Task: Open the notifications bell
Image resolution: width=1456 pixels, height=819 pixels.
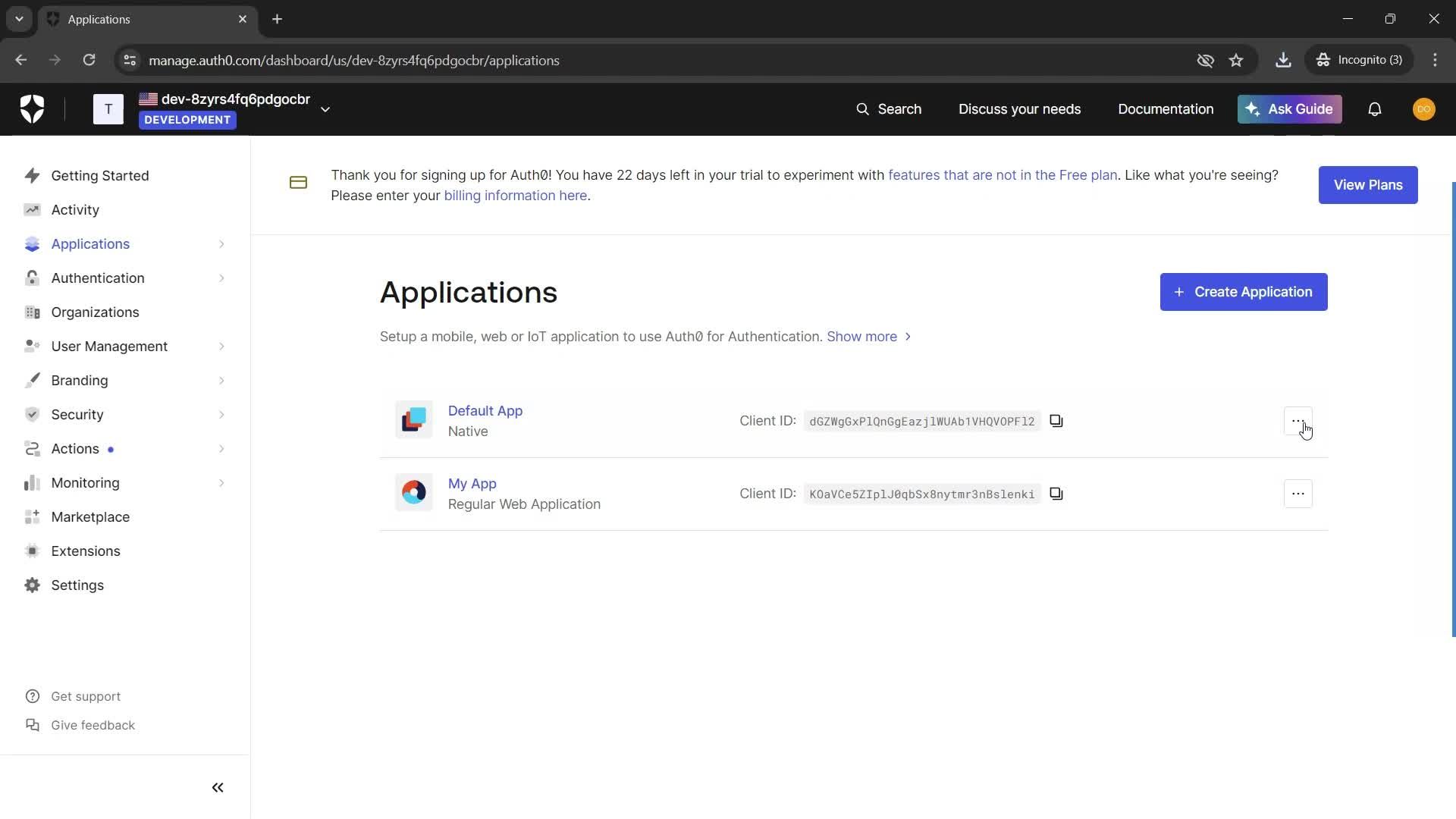Action: pos(1375,109)
